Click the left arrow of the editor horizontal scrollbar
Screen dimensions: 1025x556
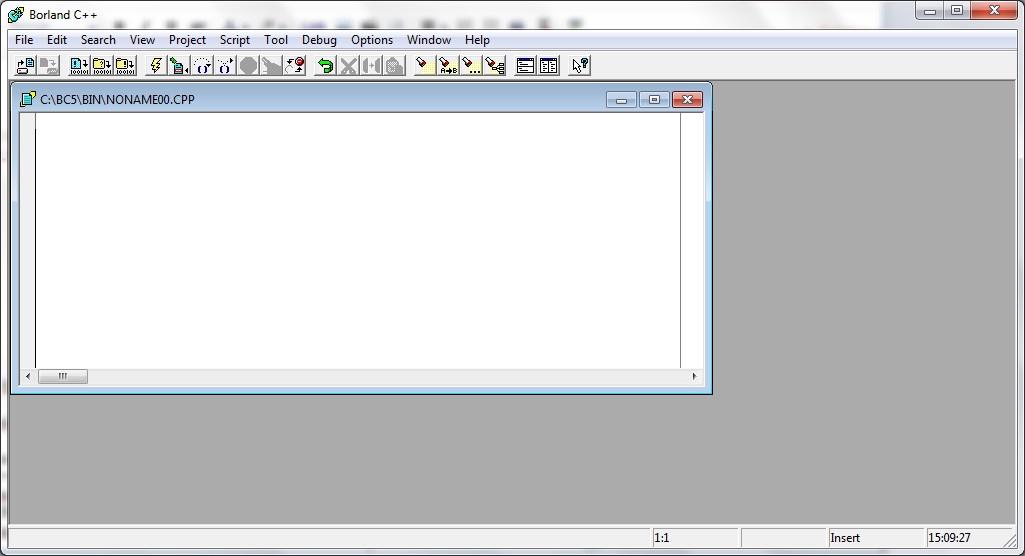tap(28, 376)
